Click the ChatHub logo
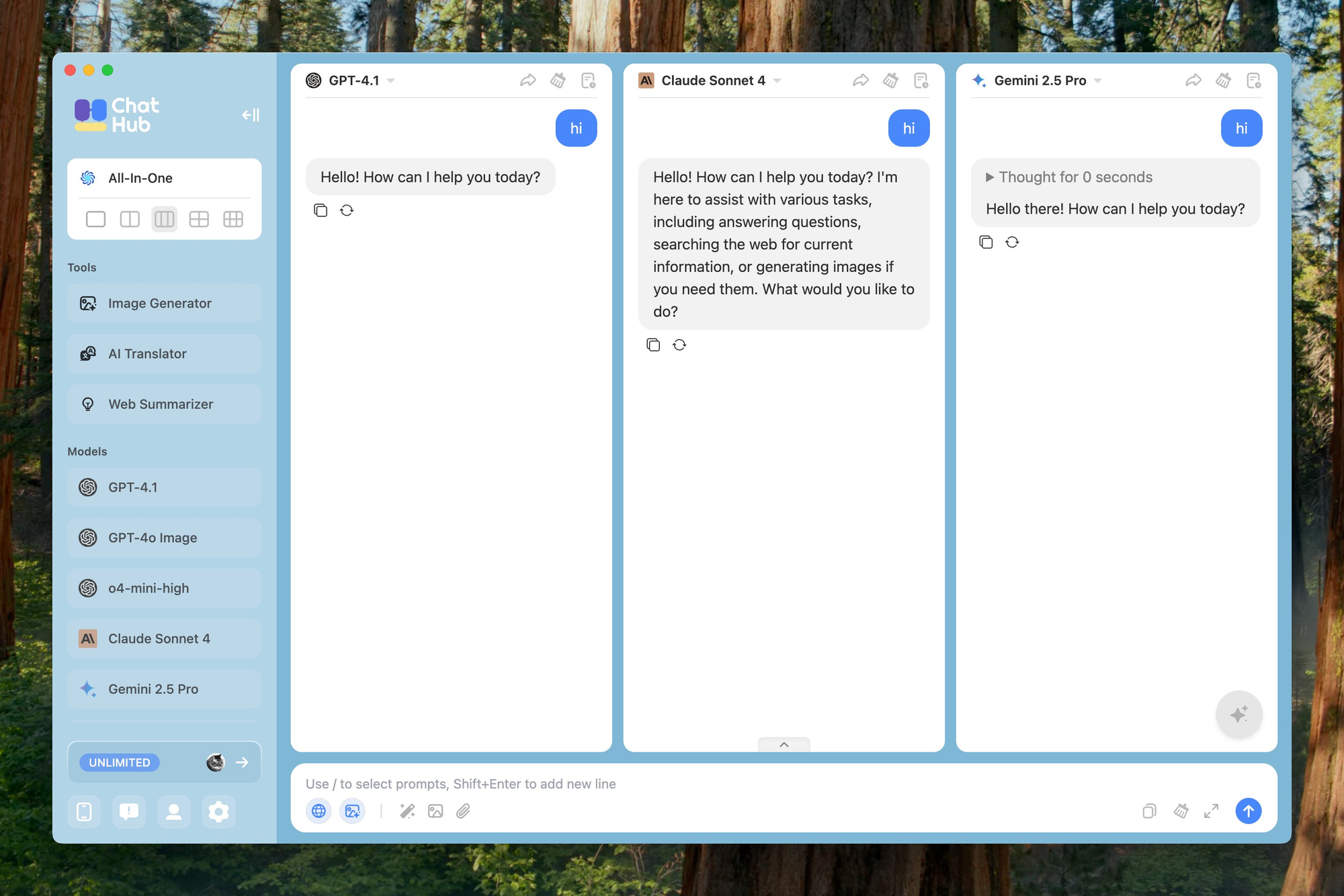The image size is (1344, 896). [x=117, y=115]
